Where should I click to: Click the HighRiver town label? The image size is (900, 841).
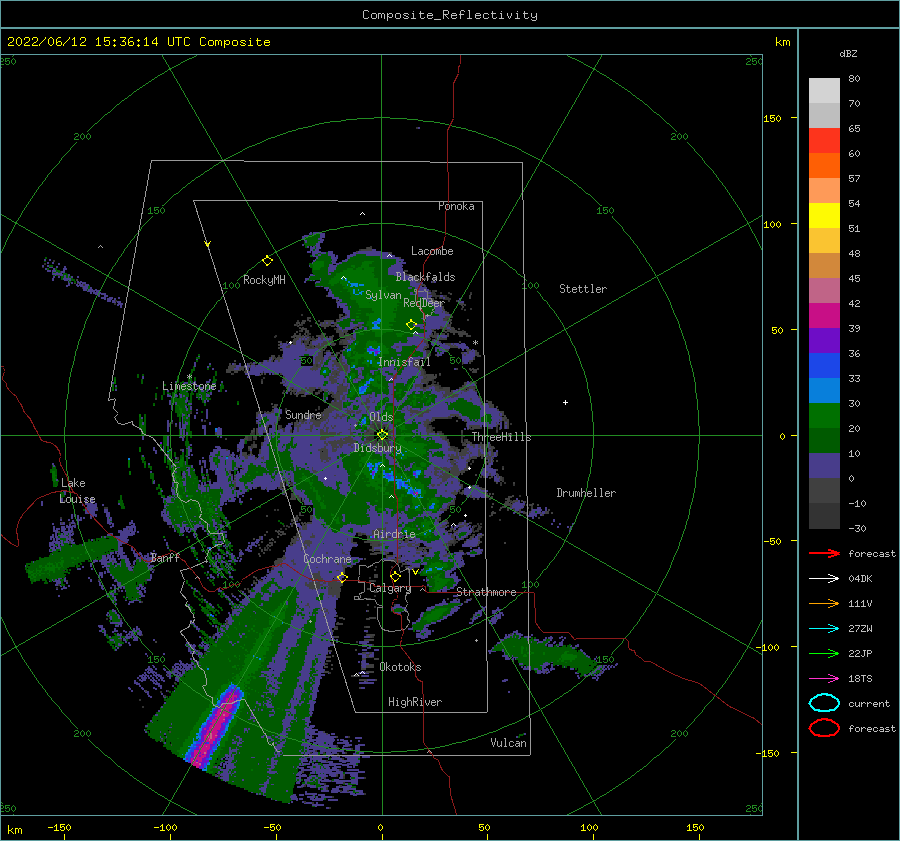click(x=415, y=702)
